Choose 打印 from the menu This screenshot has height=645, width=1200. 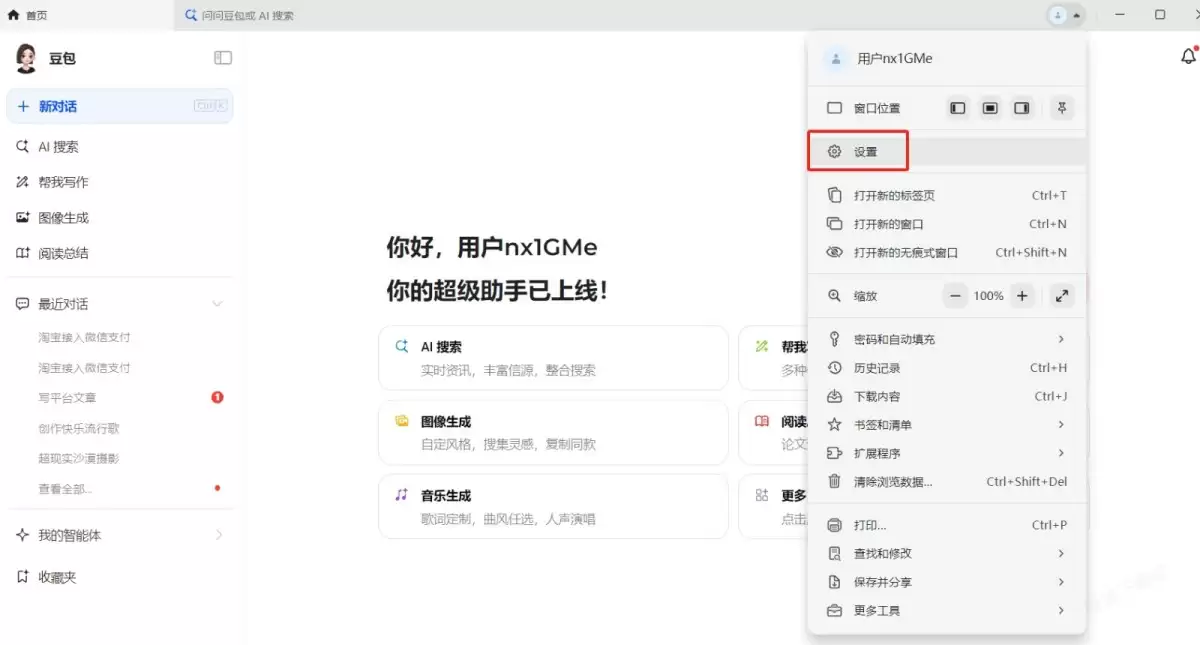[x=946, y=525]
